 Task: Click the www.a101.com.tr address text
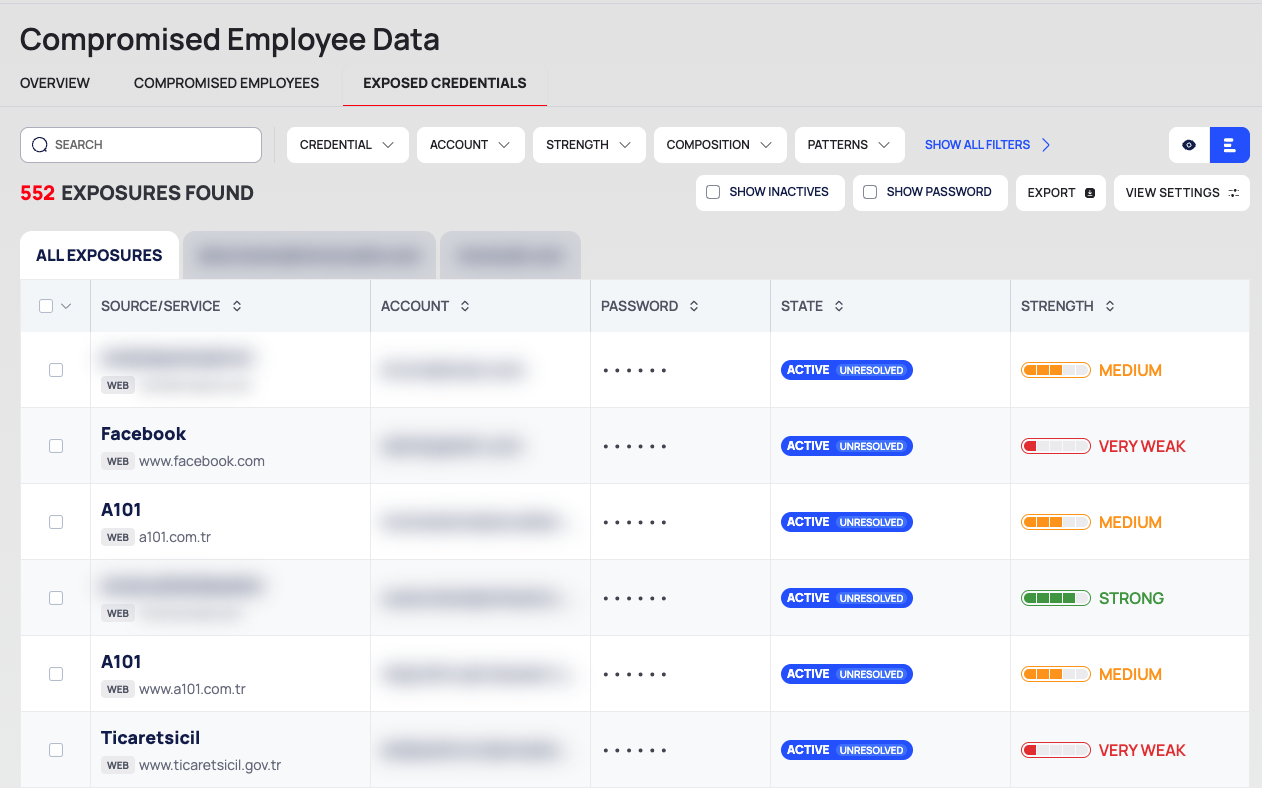pyautogui.click(x=192, y=690)
